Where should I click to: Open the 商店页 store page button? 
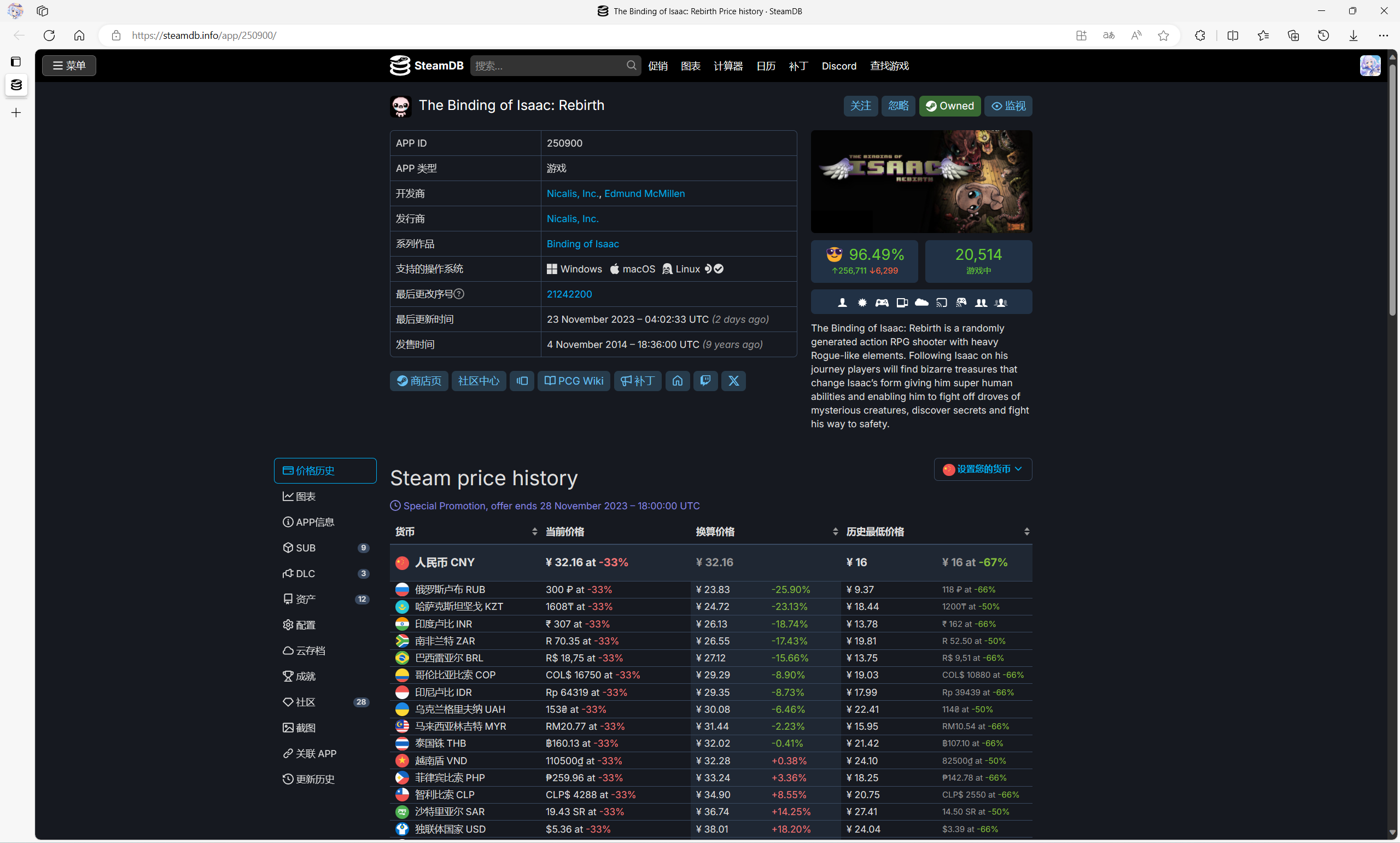[419, 381]
